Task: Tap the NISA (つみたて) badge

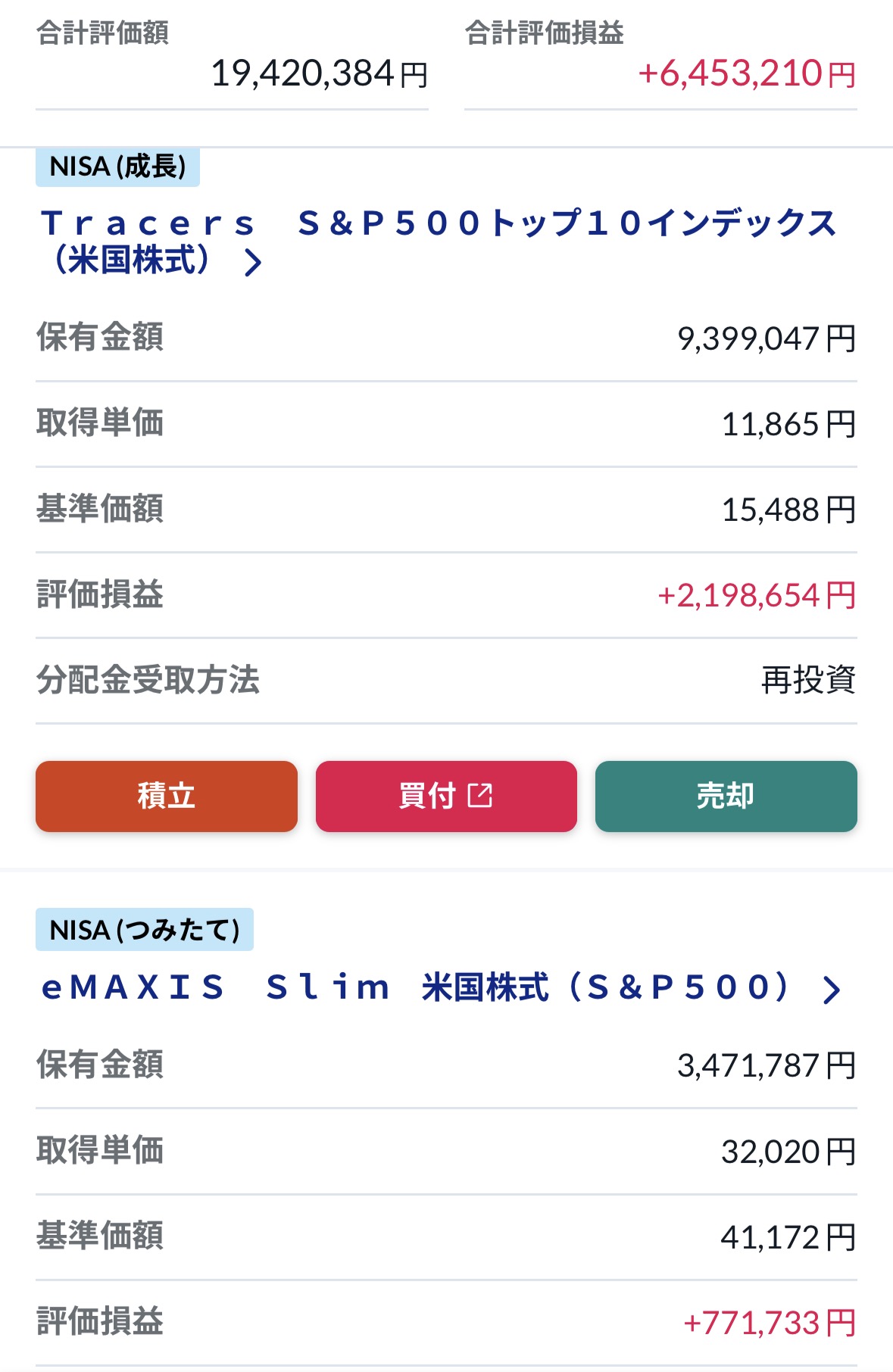Action: point(144,930)
